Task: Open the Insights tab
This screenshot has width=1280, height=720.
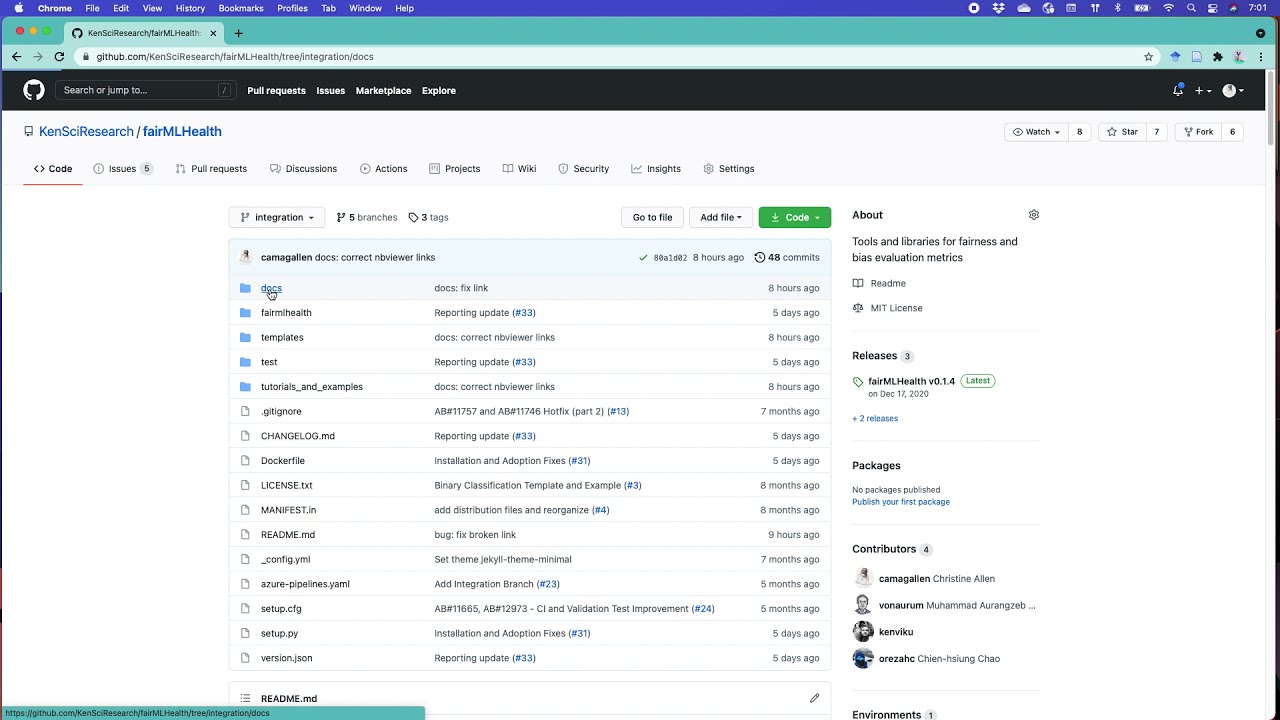Action: 656,169
